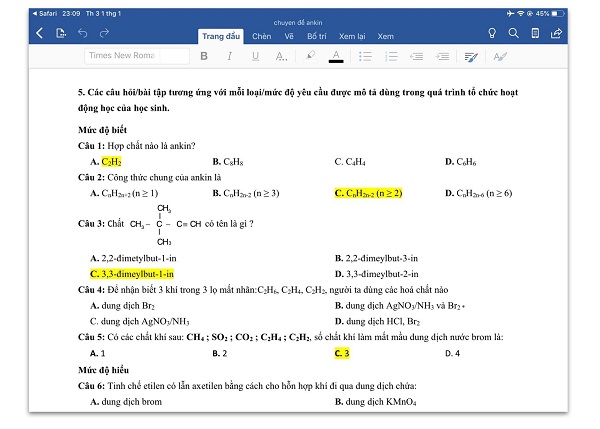The image size is (600, 429).
Task: Expand more font formatting options
Action: (x=281, y=57)
